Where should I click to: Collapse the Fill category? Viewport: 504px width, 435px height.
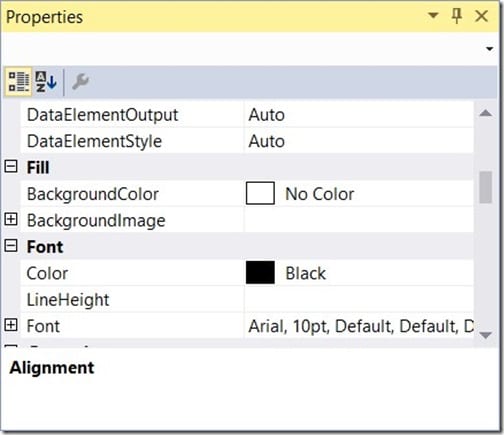pyautogui.click(x=11, y=166)
